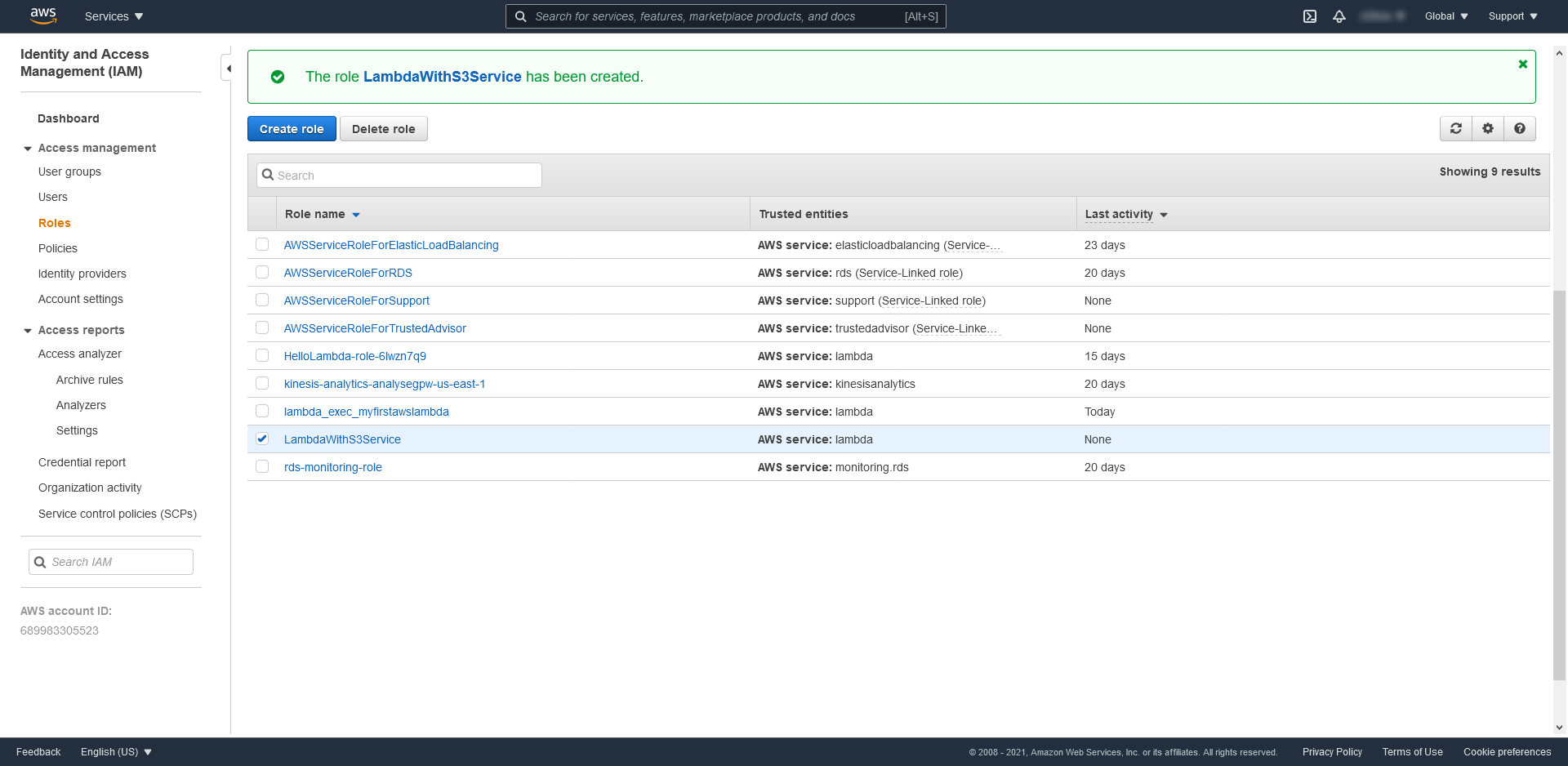Open the rds-monitoring-role link
1568x766 pixels.
pos(333,467)
